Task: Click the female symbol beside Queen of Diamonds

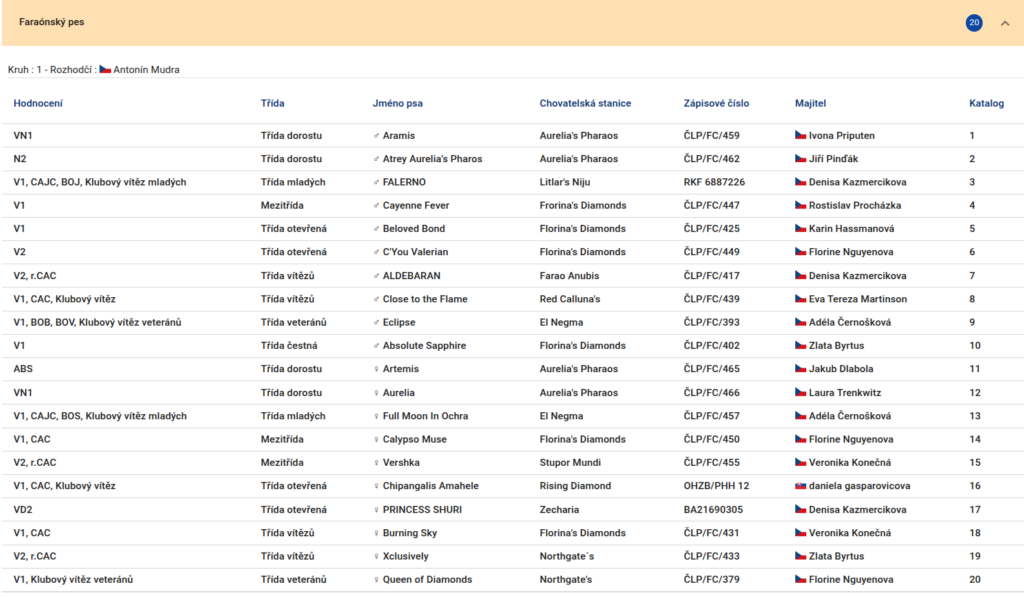Action: (x=376, y=580)
